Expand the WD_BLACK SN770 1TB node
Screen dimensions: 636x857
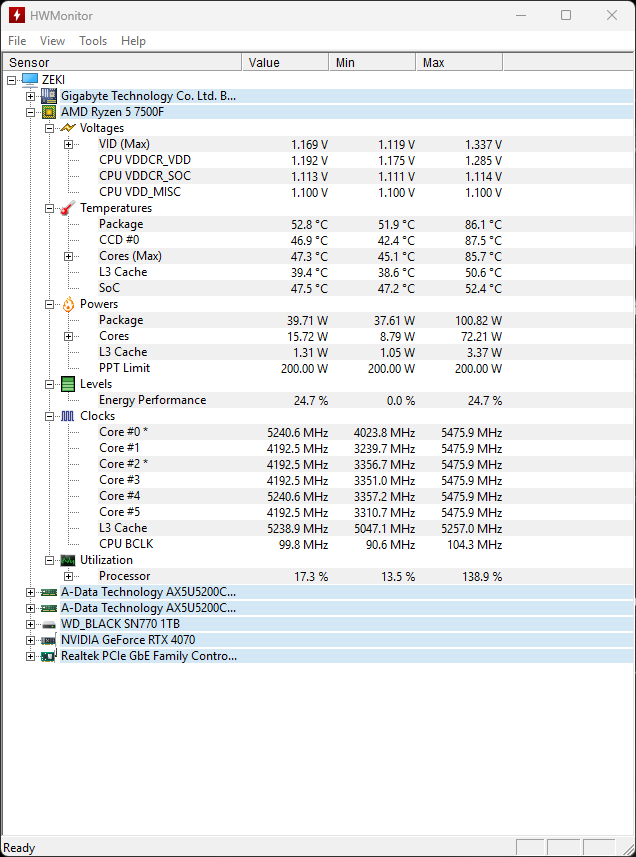coord(31,624)
